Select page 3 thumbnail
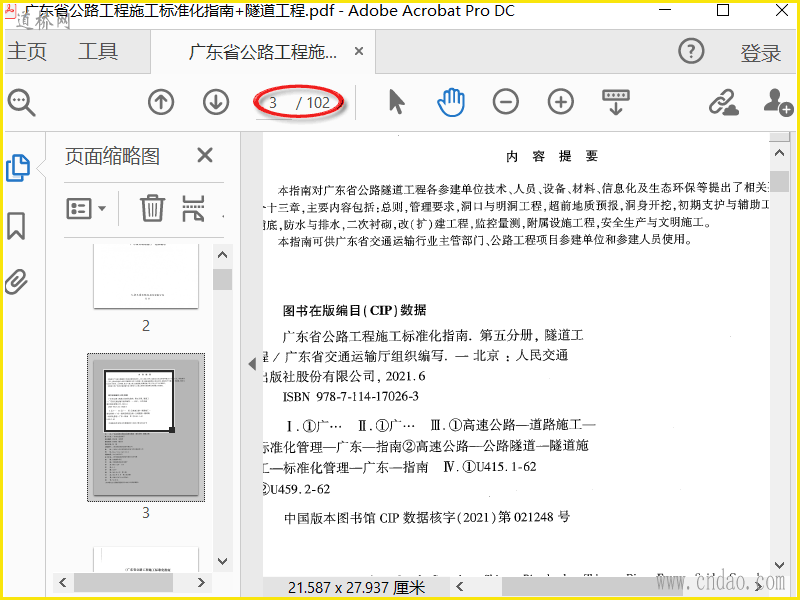Viewport: 800px width, 600px height. pos(146,427)
